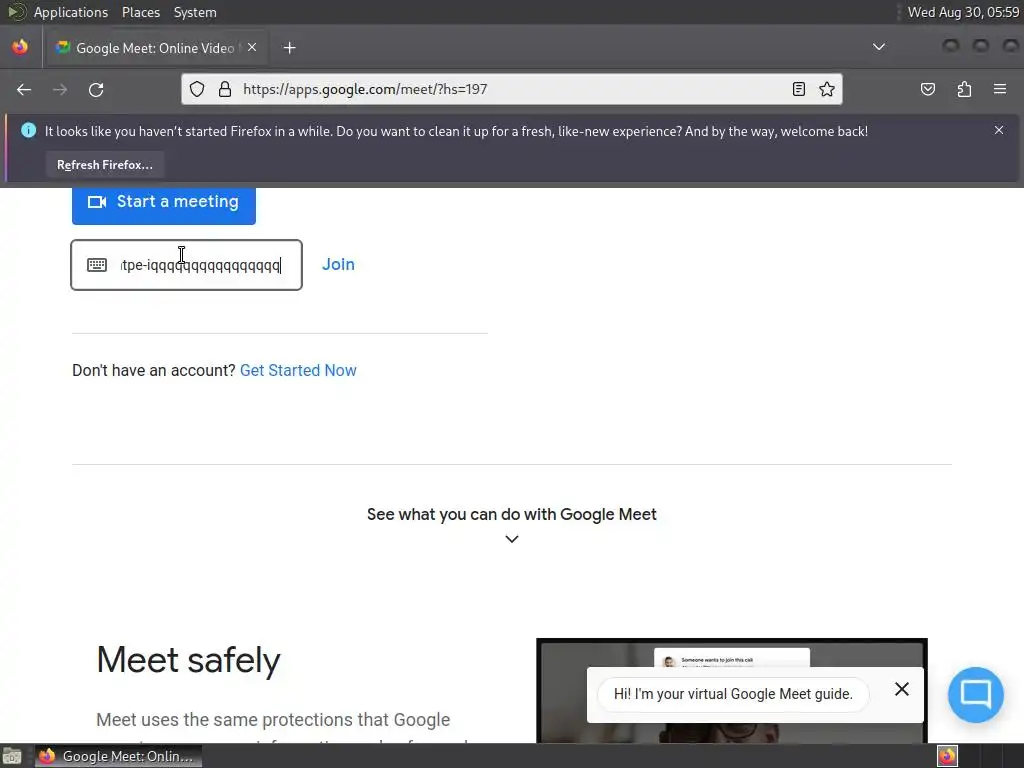Open the System menu
The height and width of the screenshot is (768, 1024).
click(x=195, y=12)
